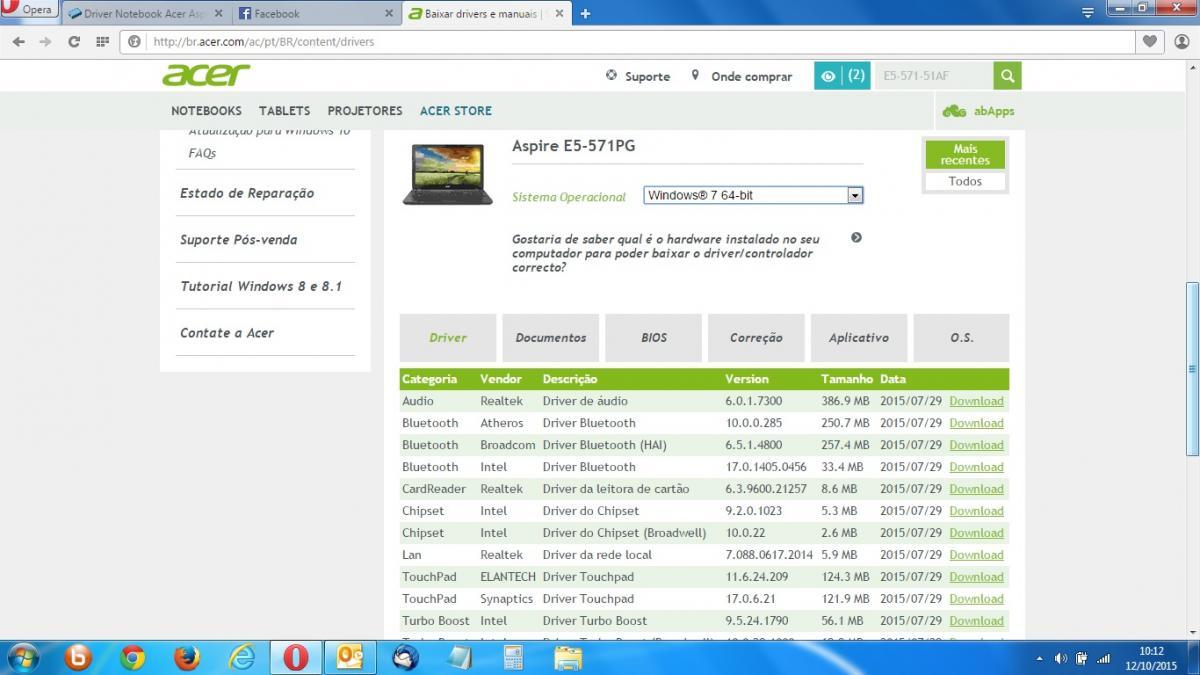Switch to the BIOS tab
1200x675 pixels.
pos(654,338)
